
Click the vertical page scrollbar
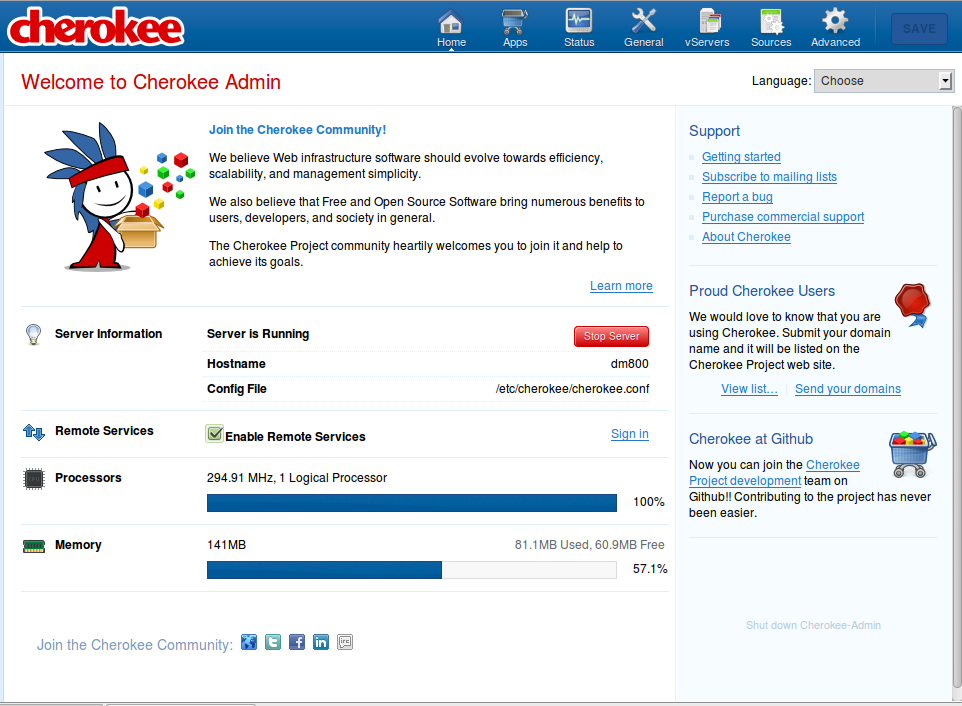957,399
